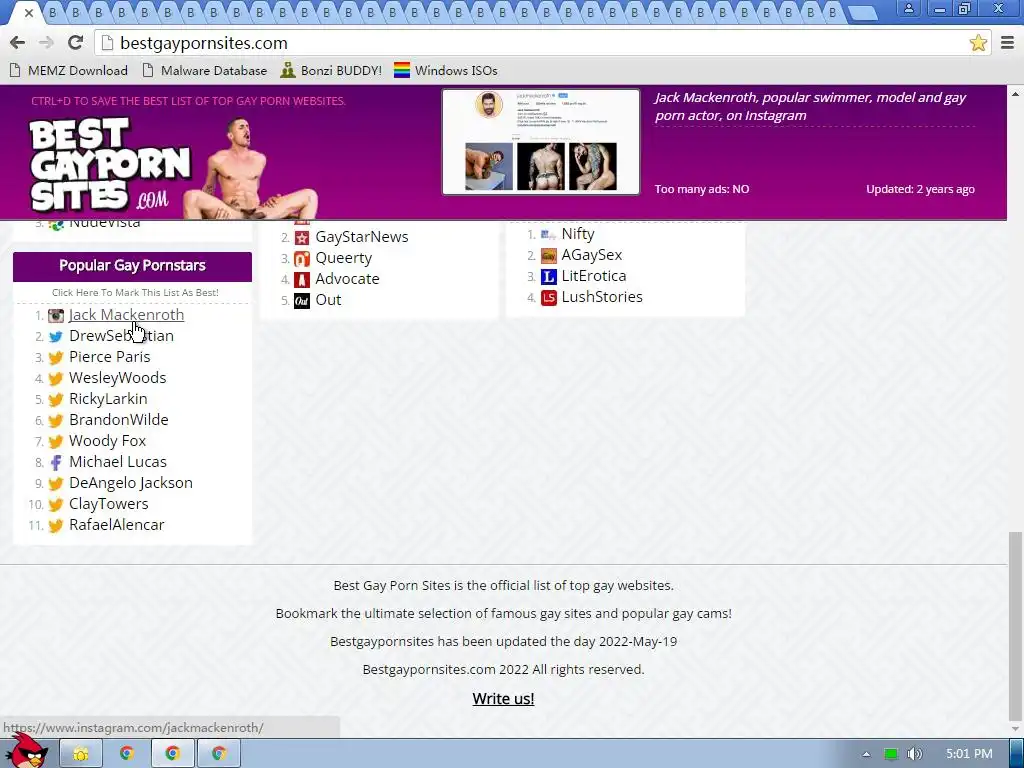Click the browser forward arrow
This screenshot has height=768, width=1024.
[x=46, y=43]
